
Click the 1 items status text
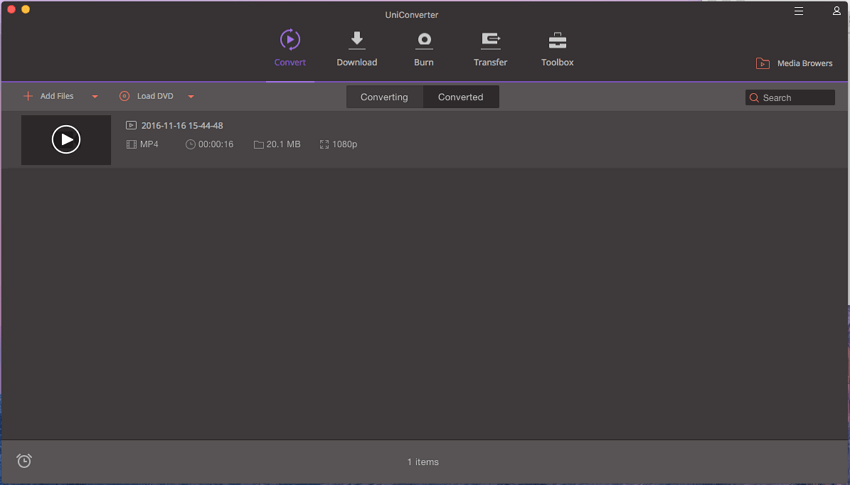point(423,462)
